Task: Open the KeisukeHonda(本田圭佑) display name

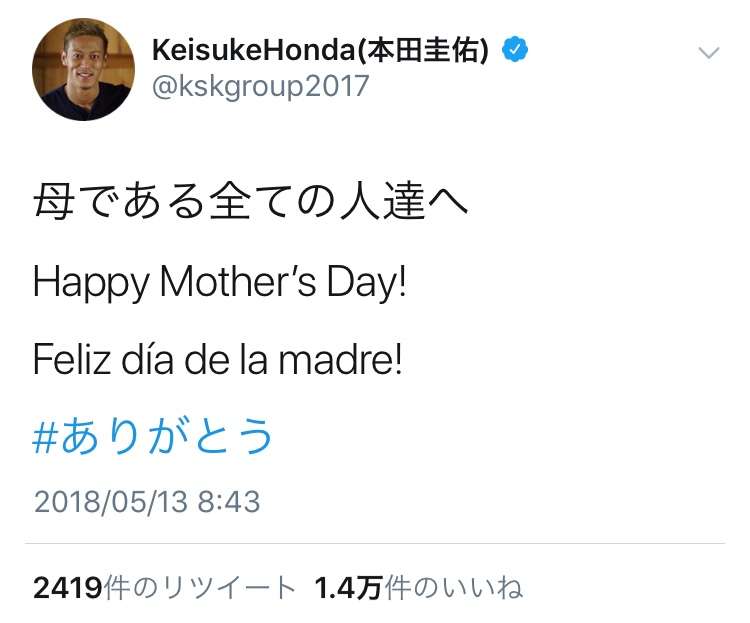Action: click(x=320, y=50)
